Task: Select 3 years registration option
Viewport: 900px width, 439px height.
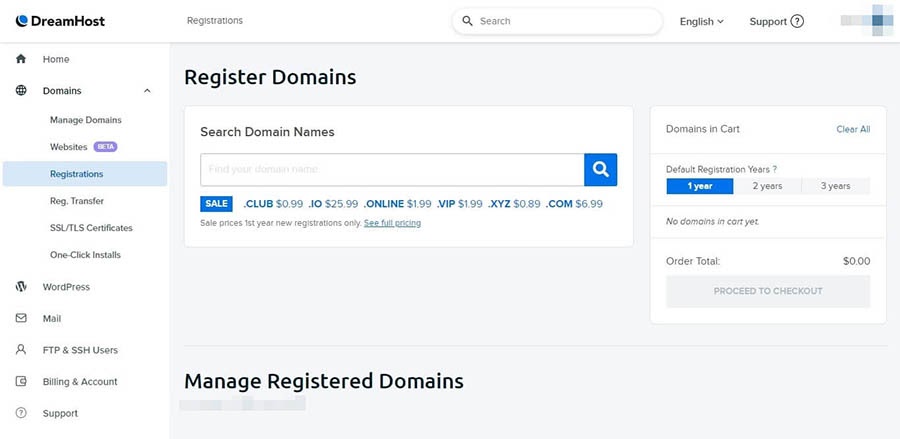Action: (836, 186)
